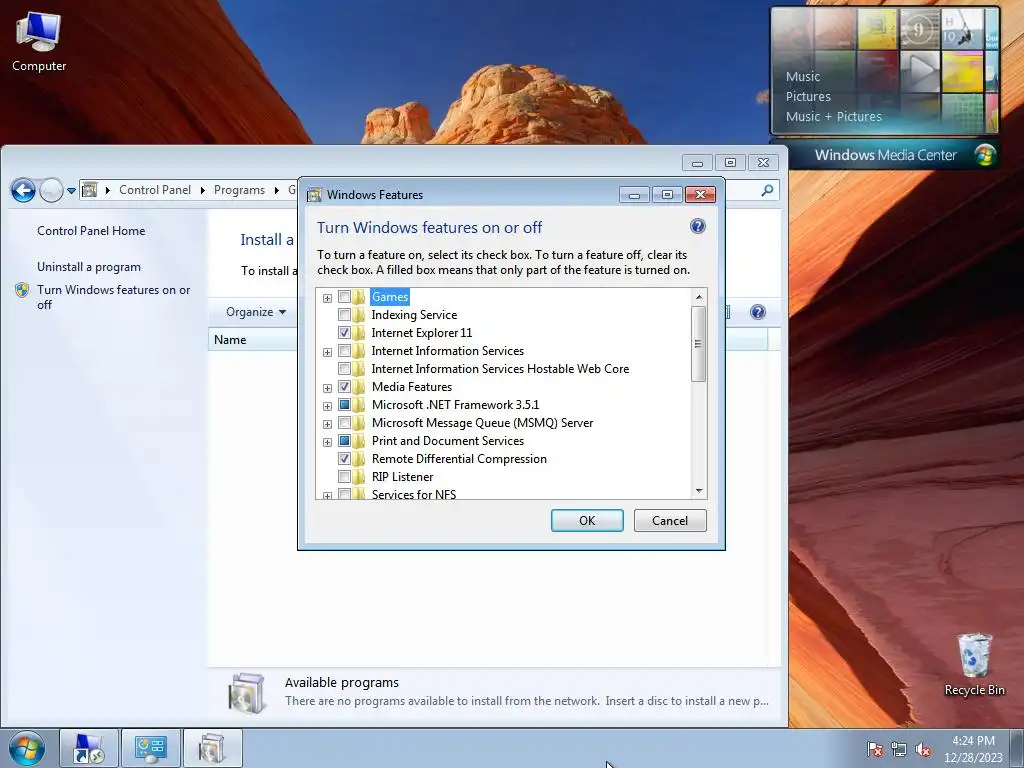Viewport: 1024px width, 768px height.
Task: Click Cancel in Windows Features
Action: pyautogui.click(x=670, y=520)
